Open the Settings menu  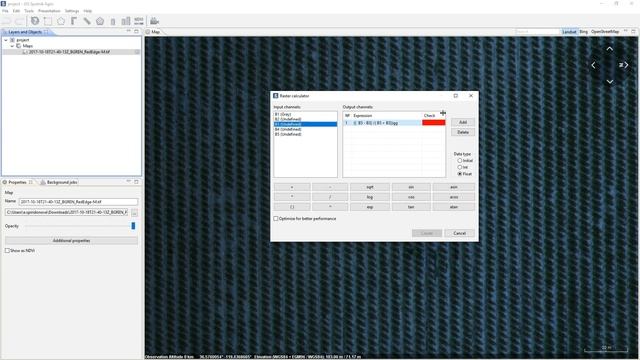click(x=72, y=11)
